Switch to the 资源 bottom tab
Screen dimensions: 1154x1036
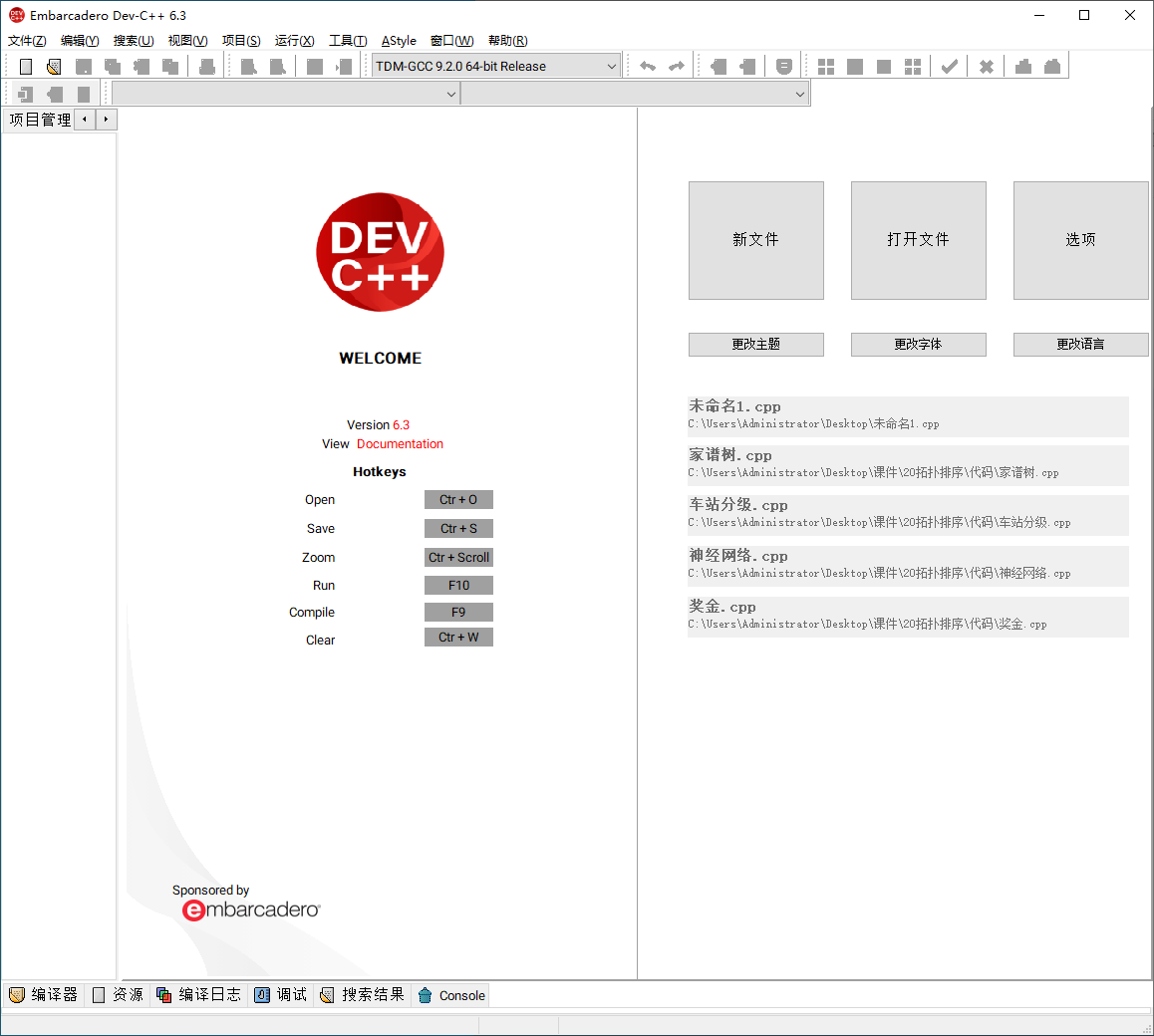click(118, 995)
